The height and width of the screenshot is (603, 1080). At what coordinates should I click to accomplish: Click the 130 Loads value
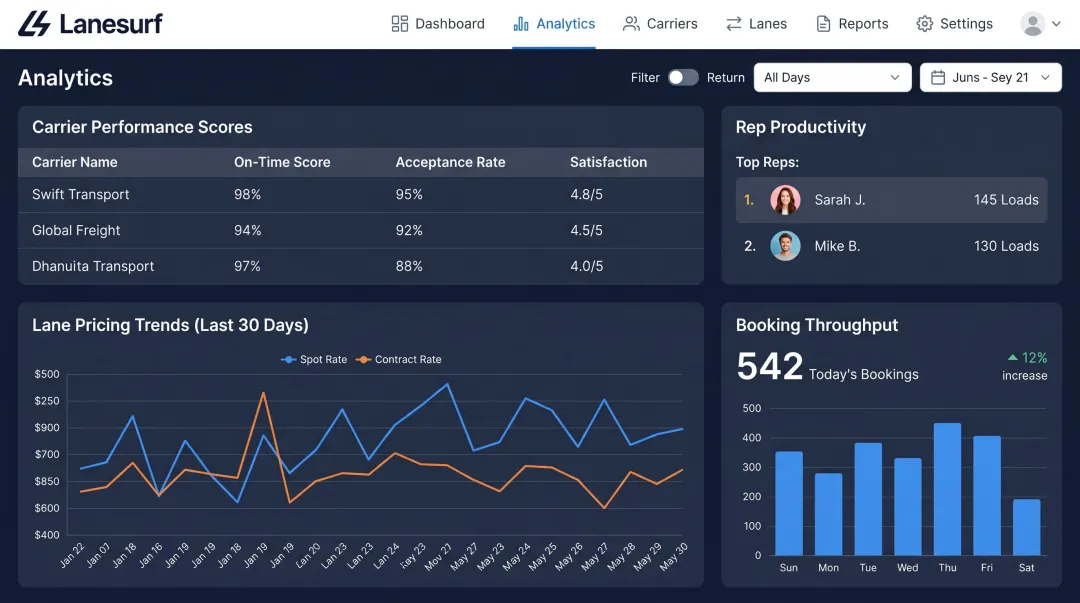tap(1006, 246)
